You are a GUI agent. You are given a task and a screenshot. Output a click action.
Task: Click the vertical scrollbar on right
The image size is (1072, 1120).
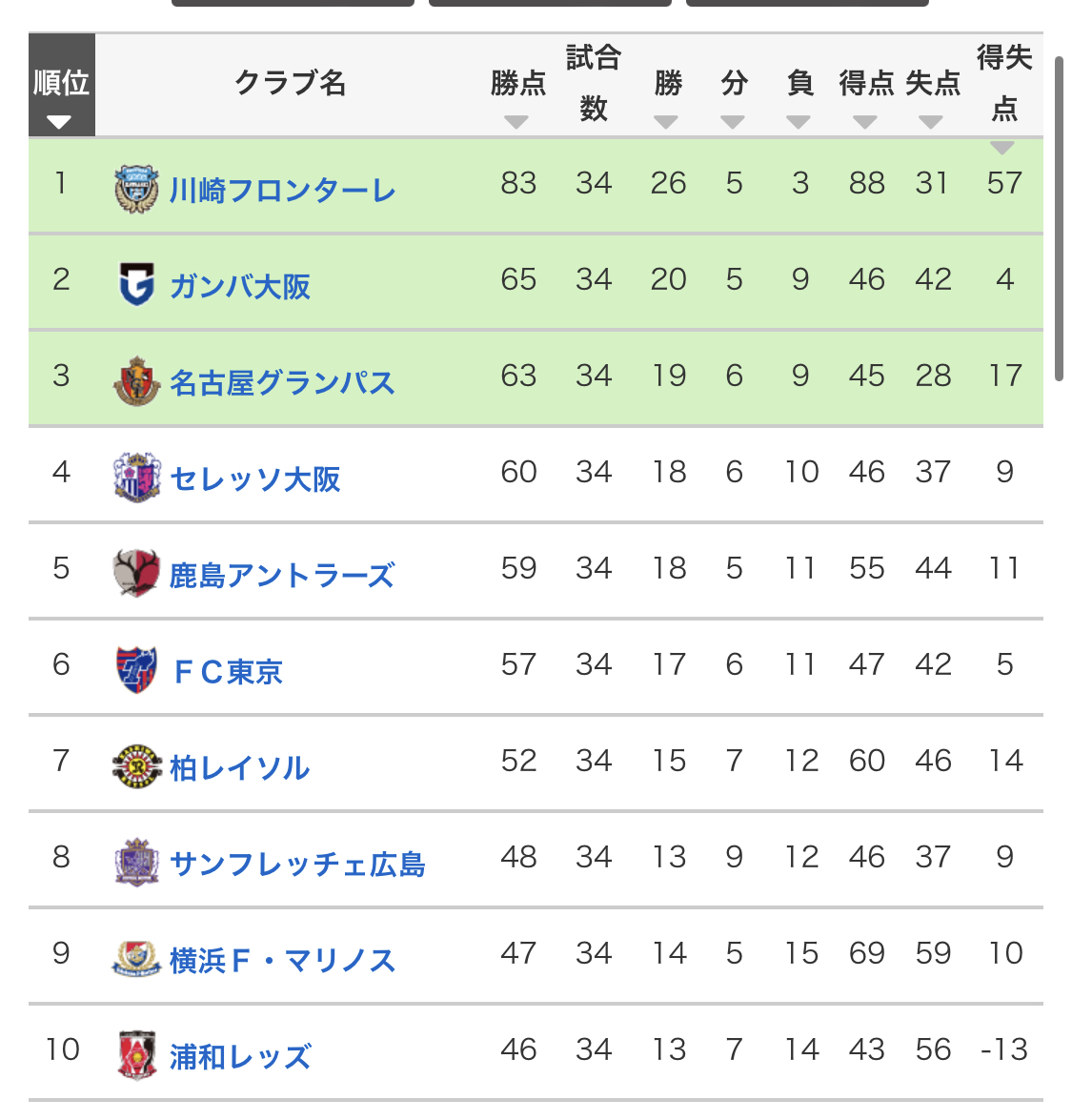1059,219
